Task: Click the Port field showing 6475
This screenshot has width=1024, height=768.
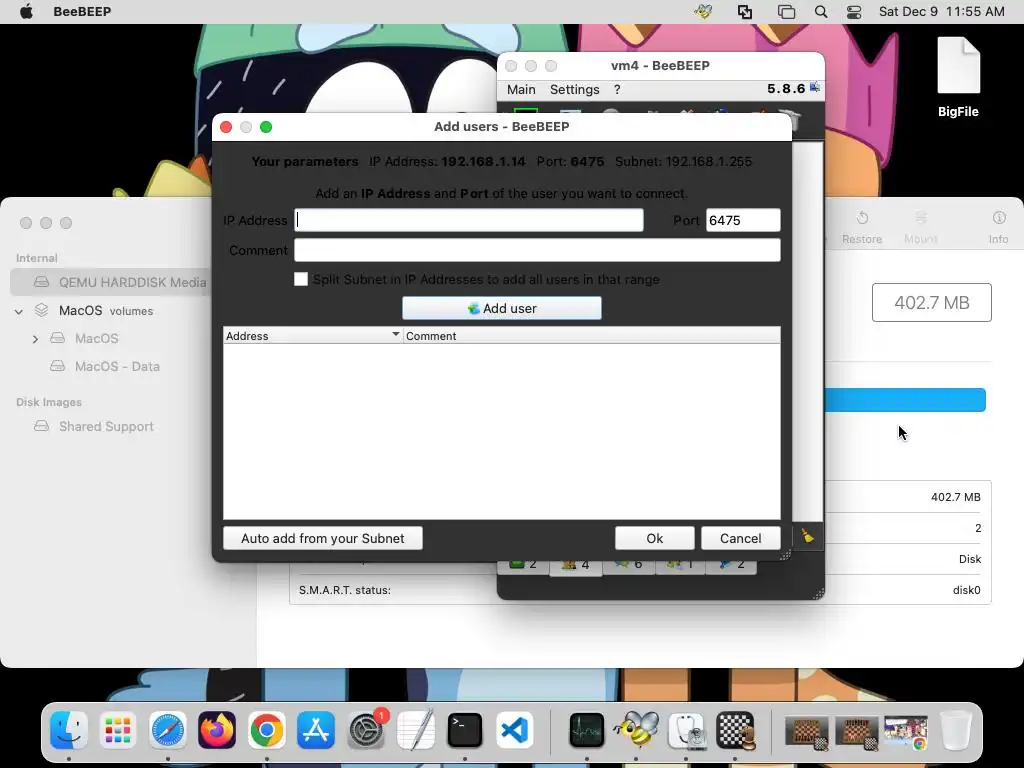Action: 743,220
